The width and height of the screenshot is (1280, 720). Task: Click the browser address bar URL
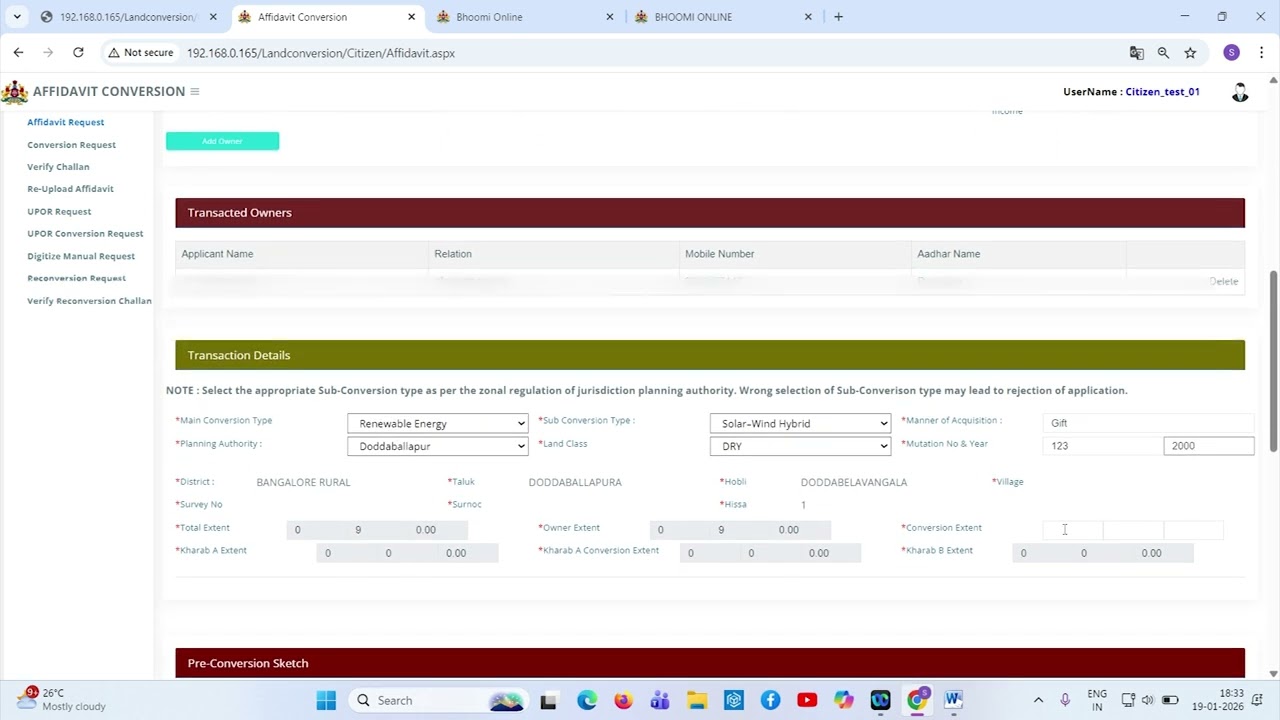pyautogui.click(x=321, y=53)
